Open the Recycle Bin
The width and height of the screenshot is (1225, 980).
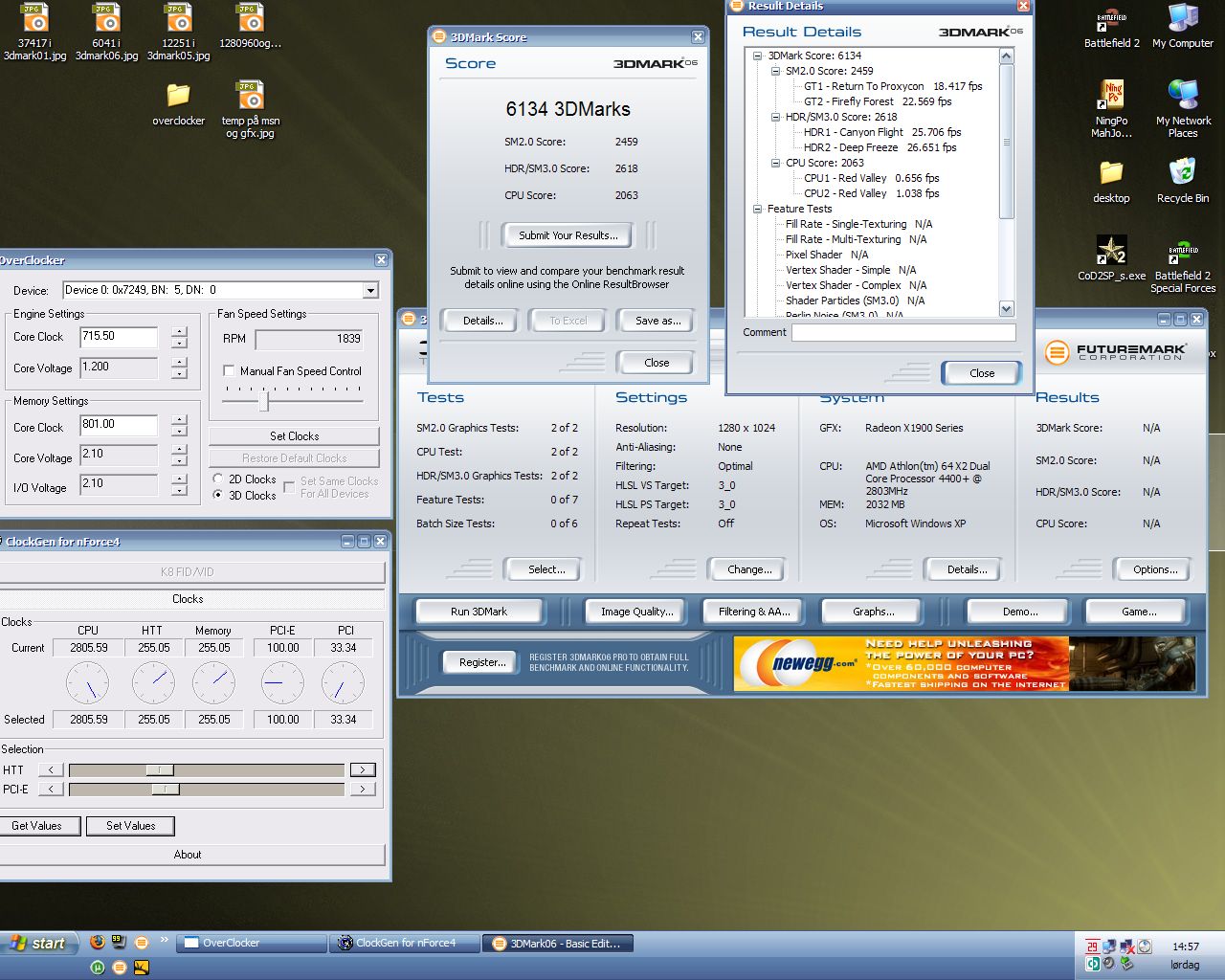(x=1183, y=182)
